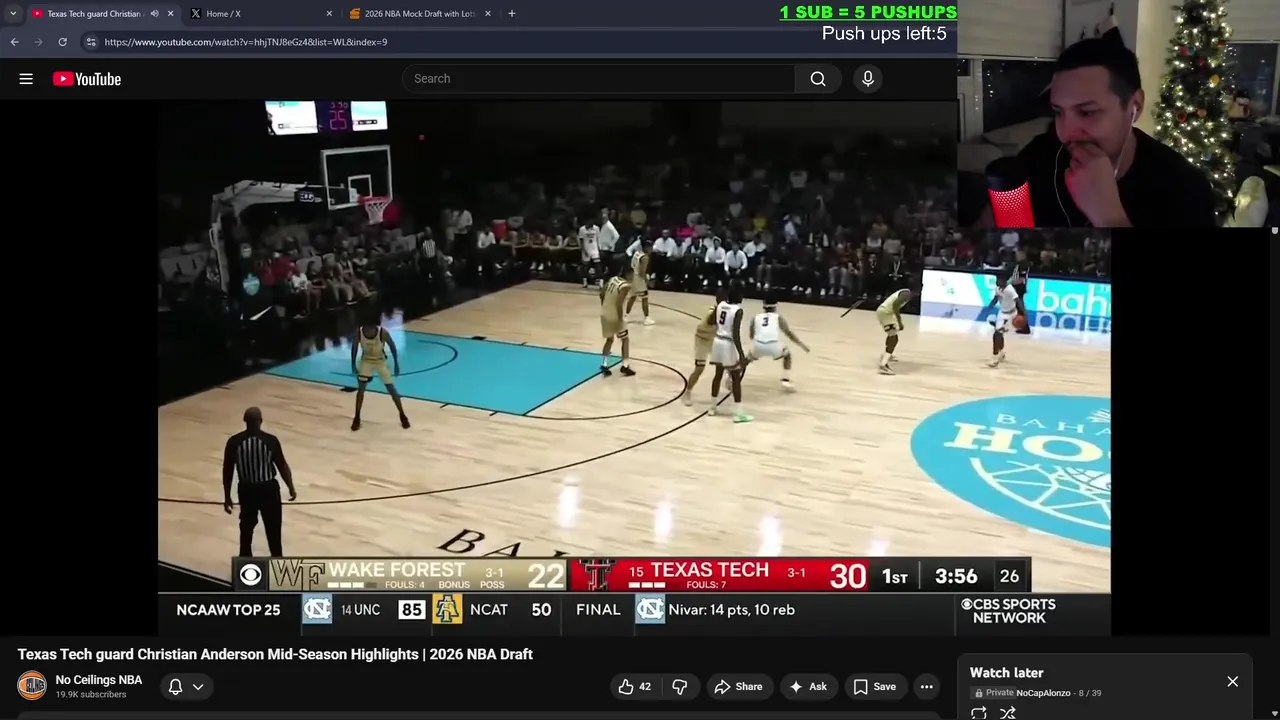Go to YouTube home via logo
The image size is (1280, 720).
pos(87,79)
